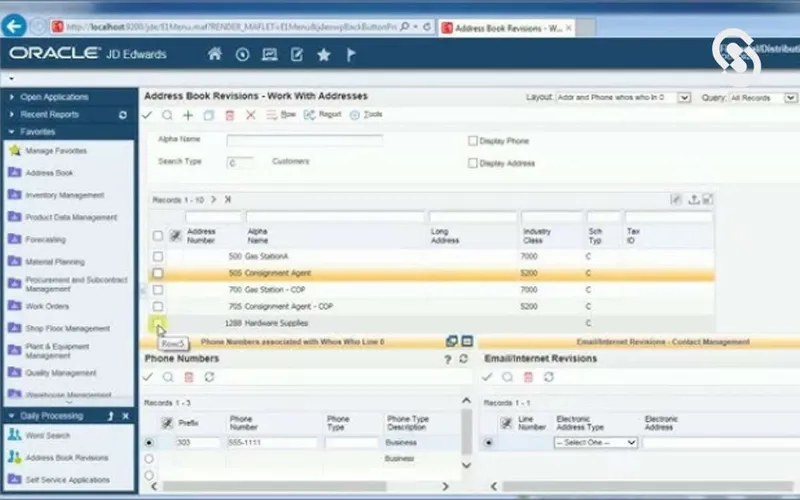Click the export grid data icon

point(693,199)
